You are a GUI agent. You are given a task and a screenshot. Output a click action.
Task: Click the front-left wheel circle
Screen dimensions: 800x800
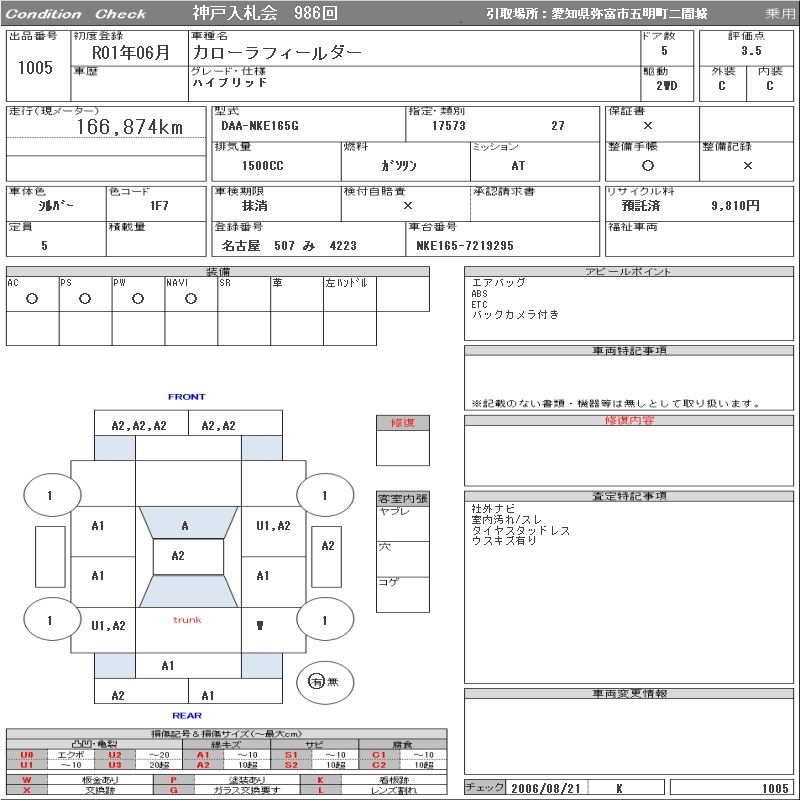pyautogui.click(x=49, y=495)
